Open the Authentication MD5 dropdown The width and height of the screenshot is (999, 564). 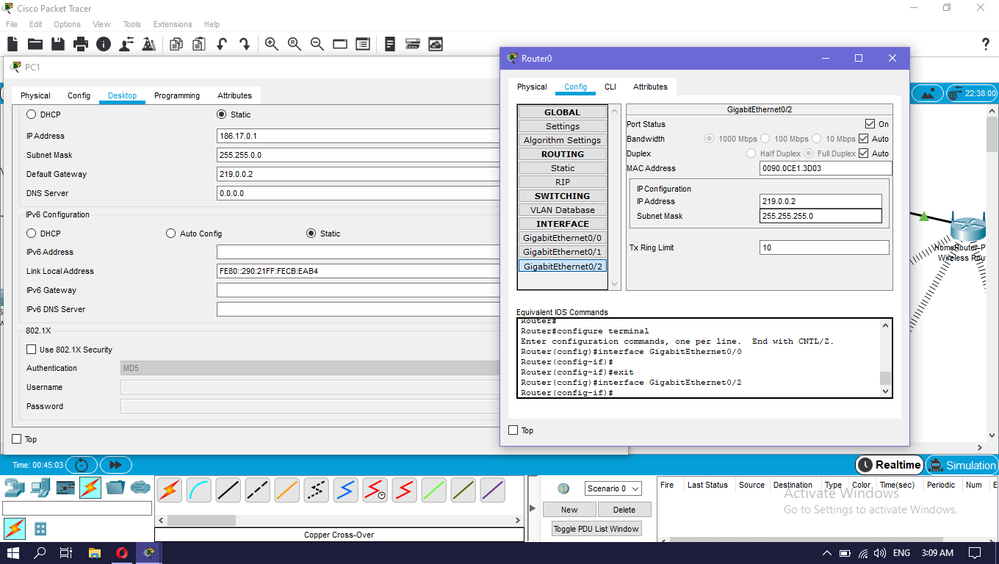tap(310, 368)
